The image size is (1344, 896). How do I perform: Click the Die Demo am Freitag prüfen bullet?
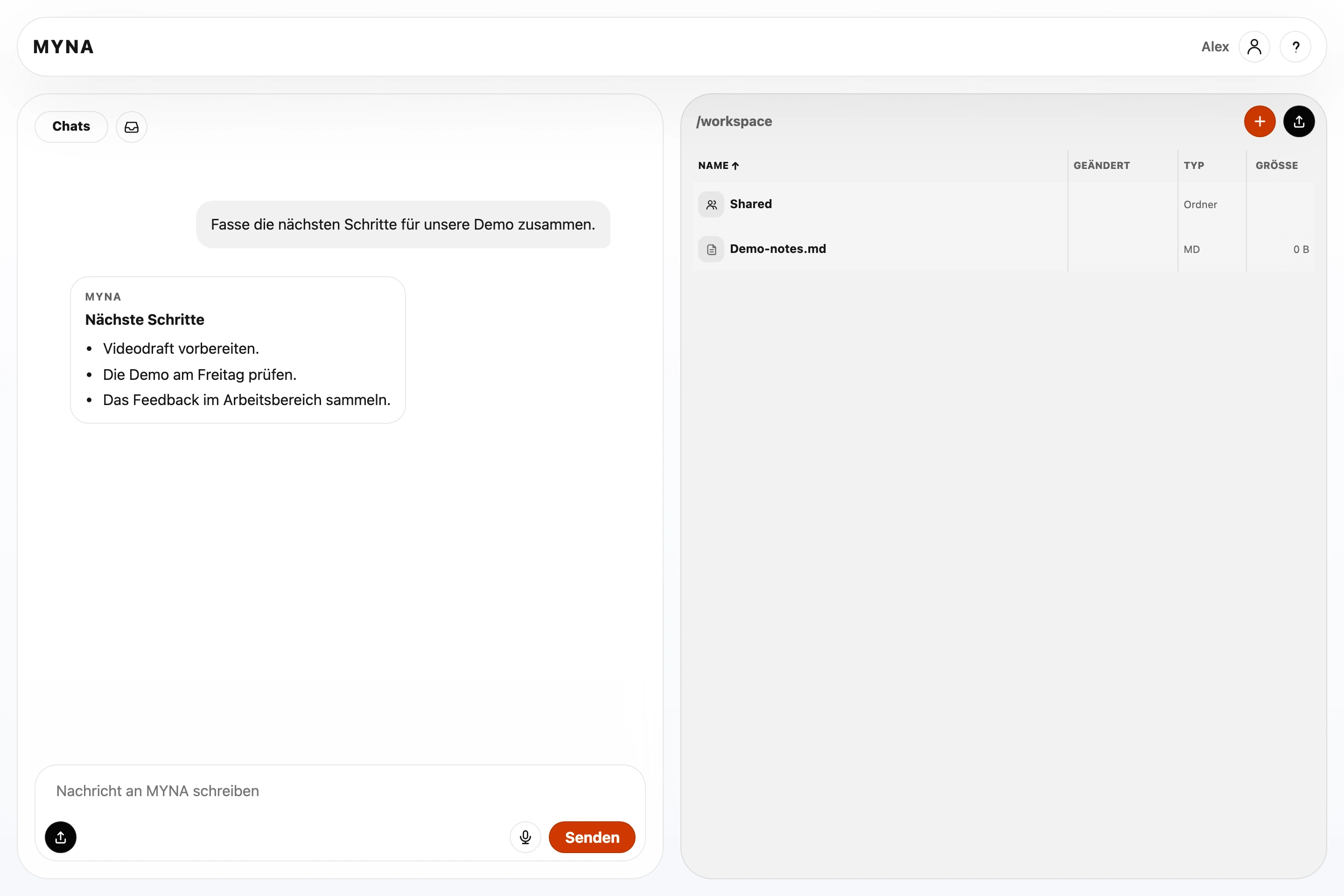coord(199,375)
